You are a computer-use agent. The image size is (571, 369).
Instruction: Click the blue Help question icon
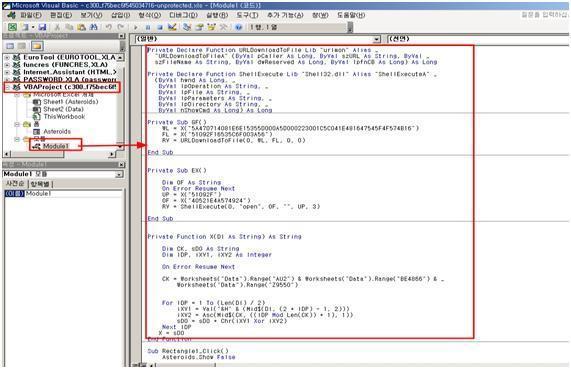[239, 27]
